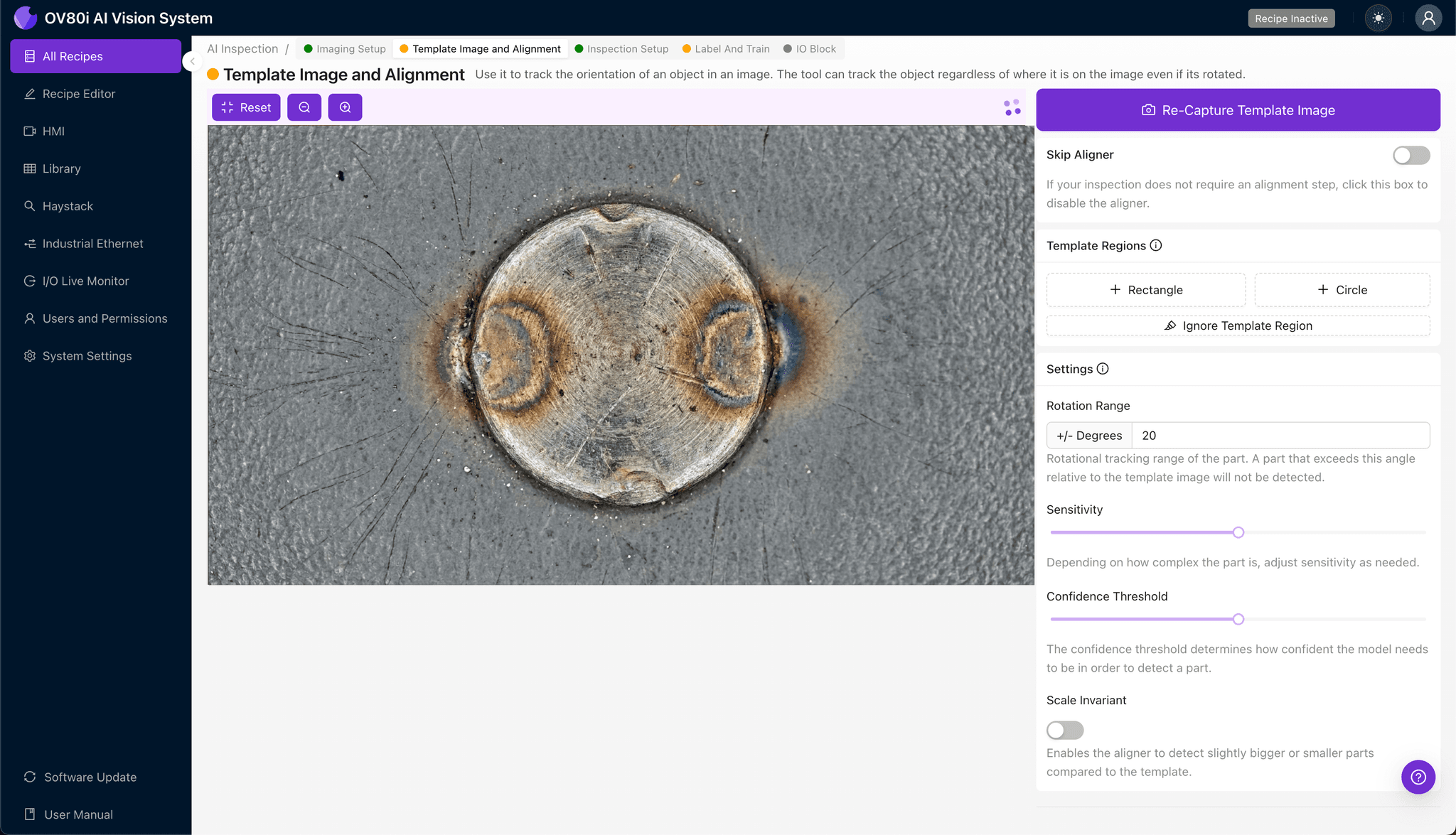Click the OV80i purple logo icon
Image resolution: width=1456 pixels, height=835 pixels.
tap(26, 18)
